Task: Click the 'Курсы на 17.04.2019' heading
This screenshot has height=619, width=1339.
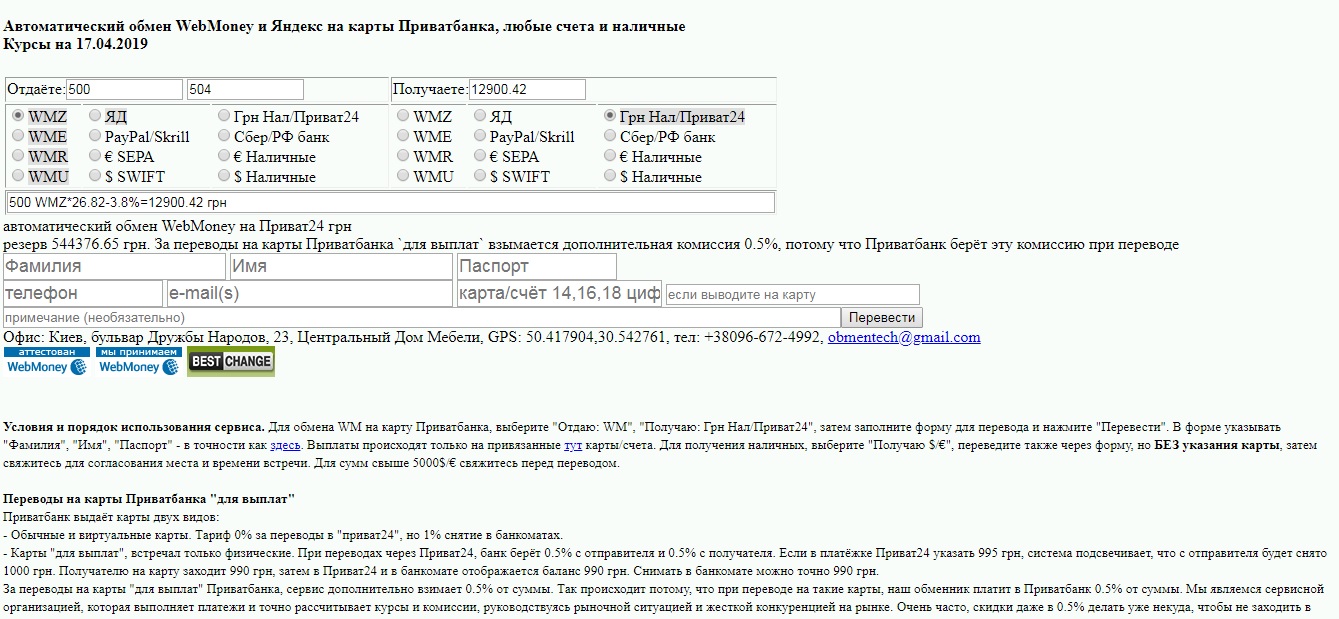Action: point(76,43)
